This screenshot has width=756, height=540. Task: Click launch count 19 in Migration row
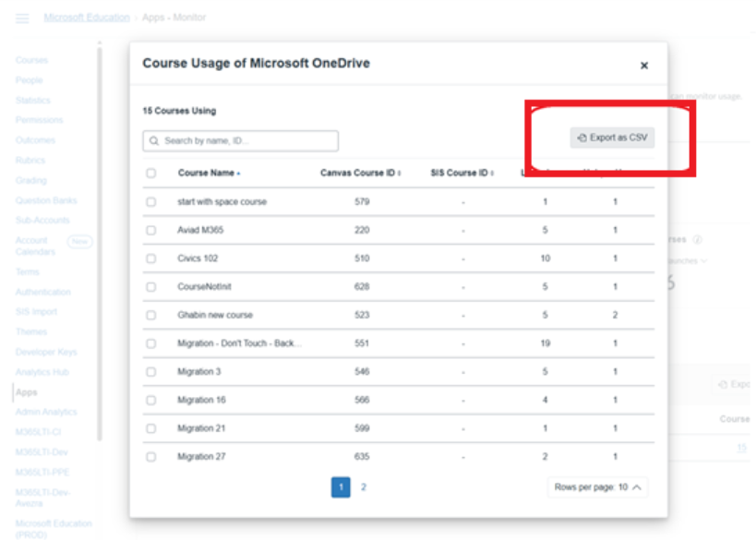click(545, 343)
